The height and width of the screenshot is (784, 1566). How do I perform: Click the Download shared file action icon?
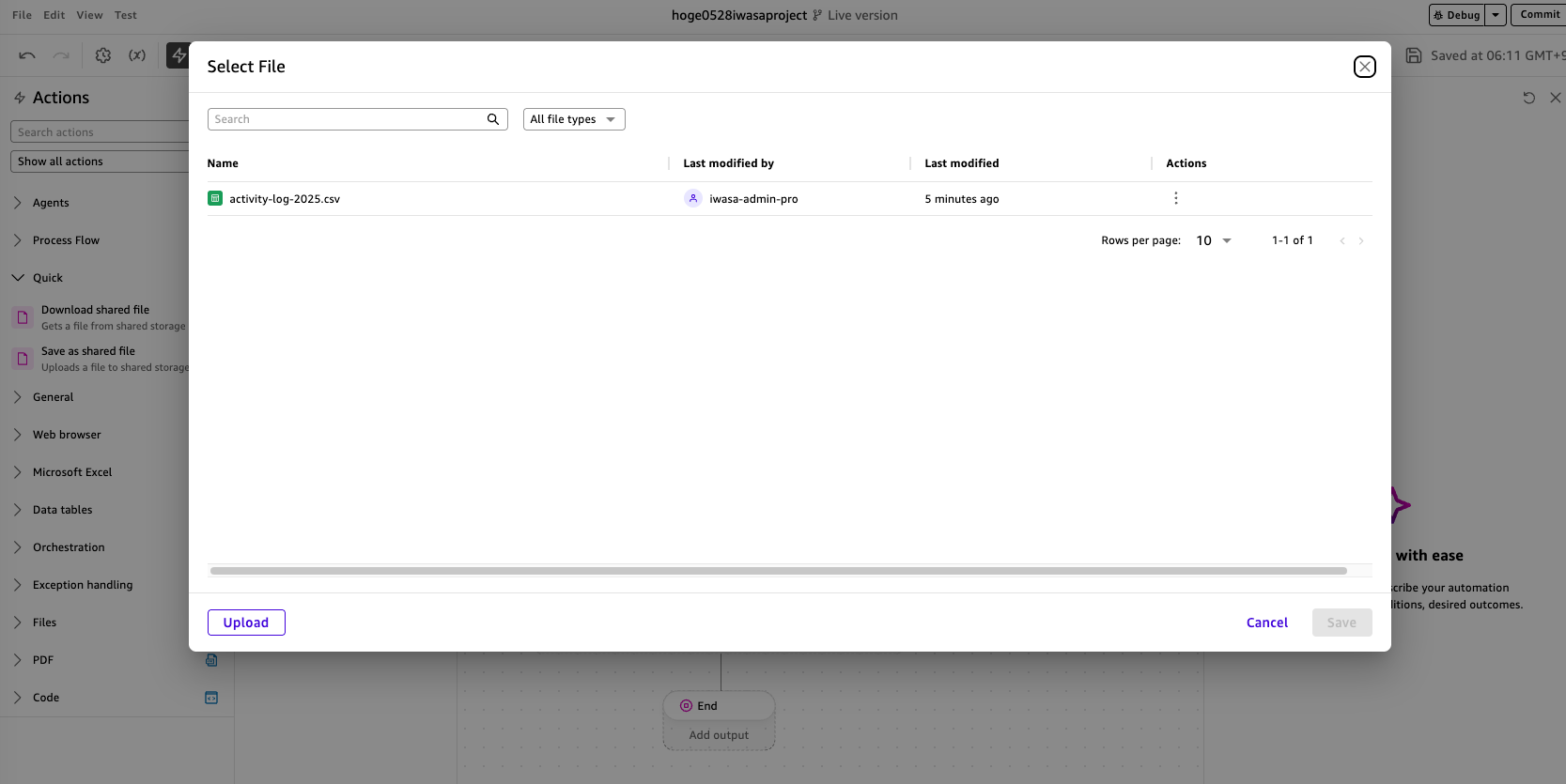(23, 317)
